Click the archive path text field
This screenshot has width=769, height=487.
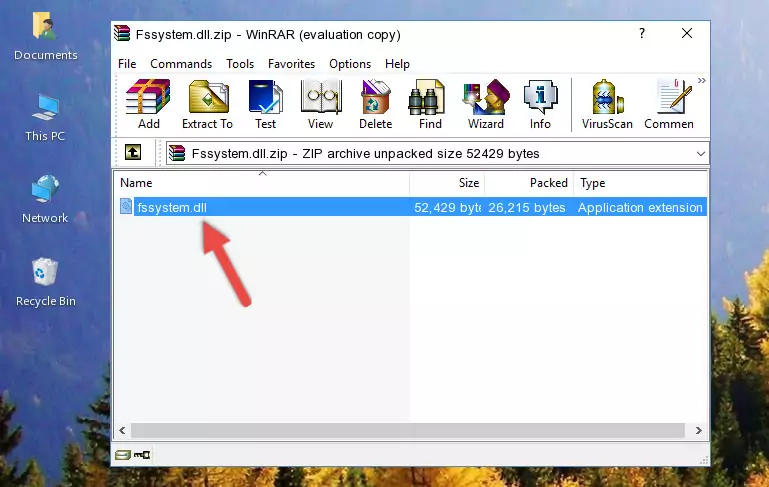point(437,154)
